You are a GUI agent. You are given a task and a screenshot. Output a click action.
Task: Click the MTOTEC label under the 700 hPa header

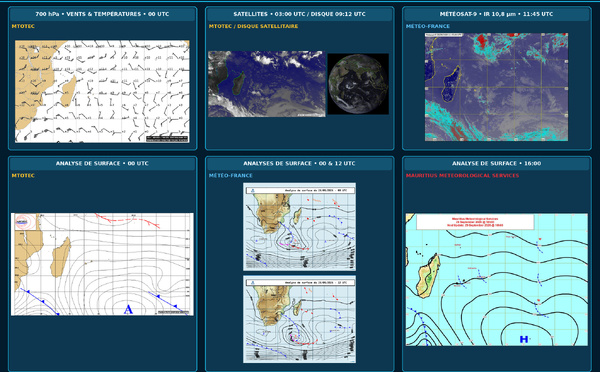tap(23, 26)
